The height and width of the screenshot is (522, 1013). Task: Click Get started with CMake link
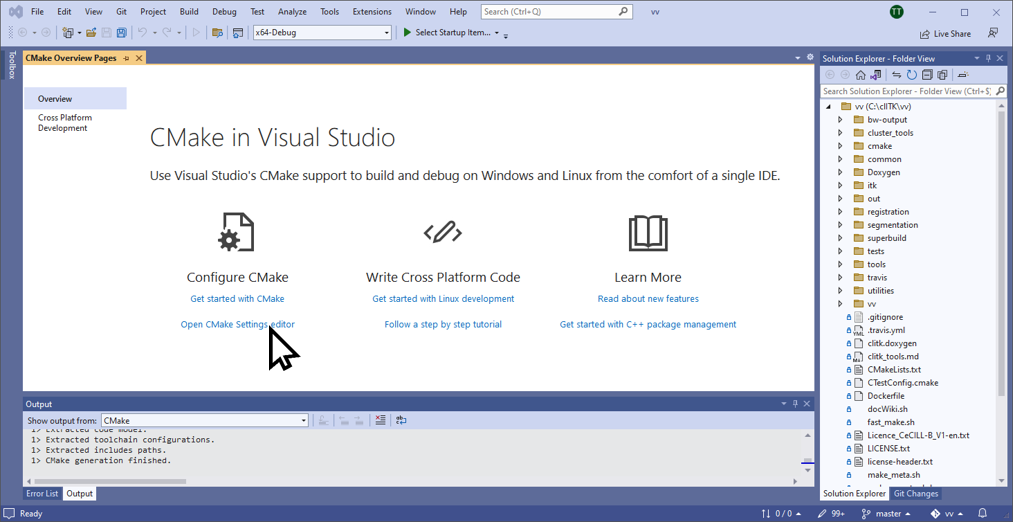237,298
